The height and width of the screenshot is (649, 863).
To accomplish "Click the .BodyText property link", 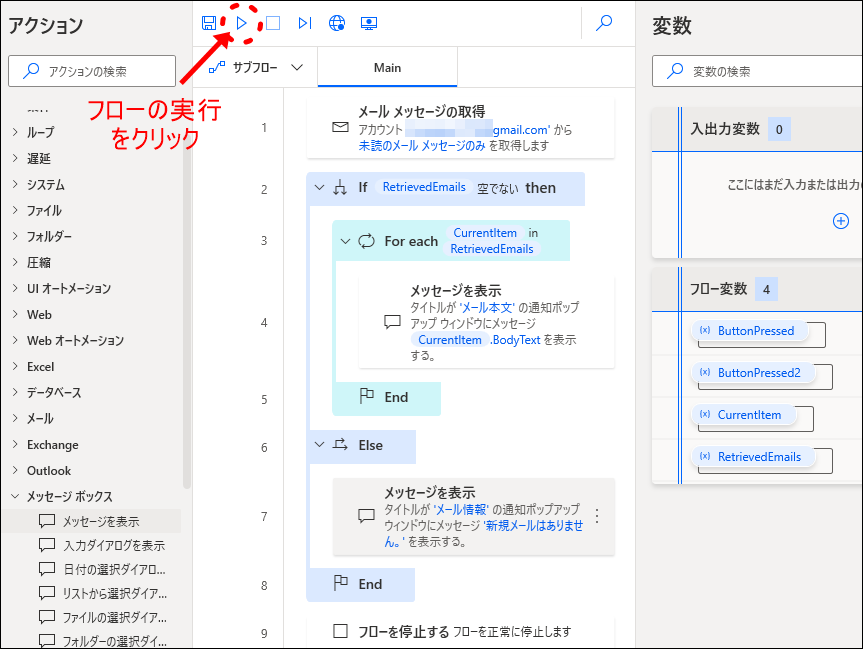I will [515, 340].
